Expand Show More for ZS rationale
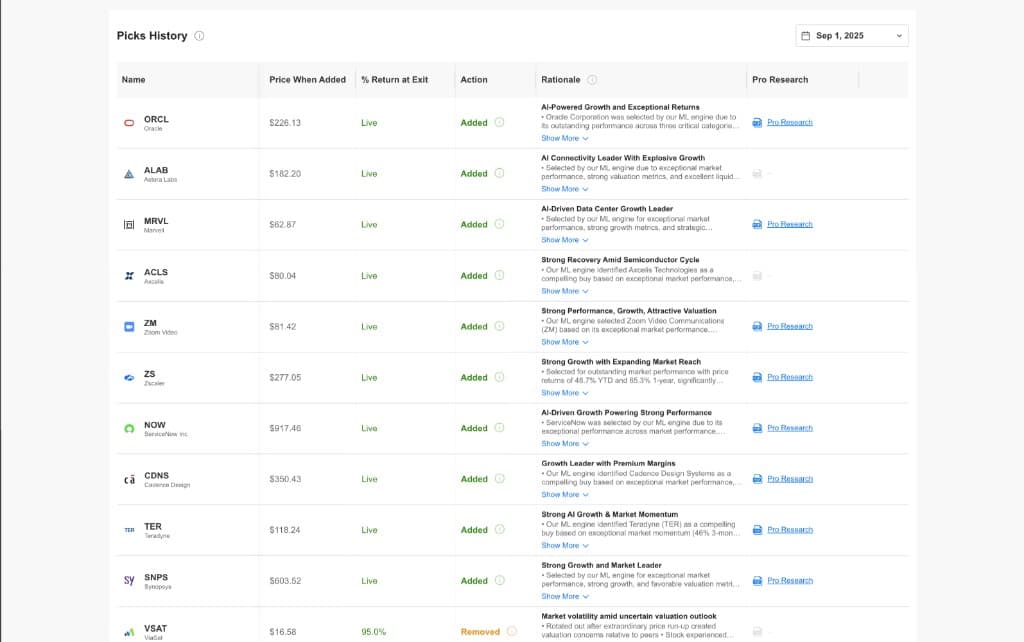Screen dimensions: 1024x642 [565, 393]
